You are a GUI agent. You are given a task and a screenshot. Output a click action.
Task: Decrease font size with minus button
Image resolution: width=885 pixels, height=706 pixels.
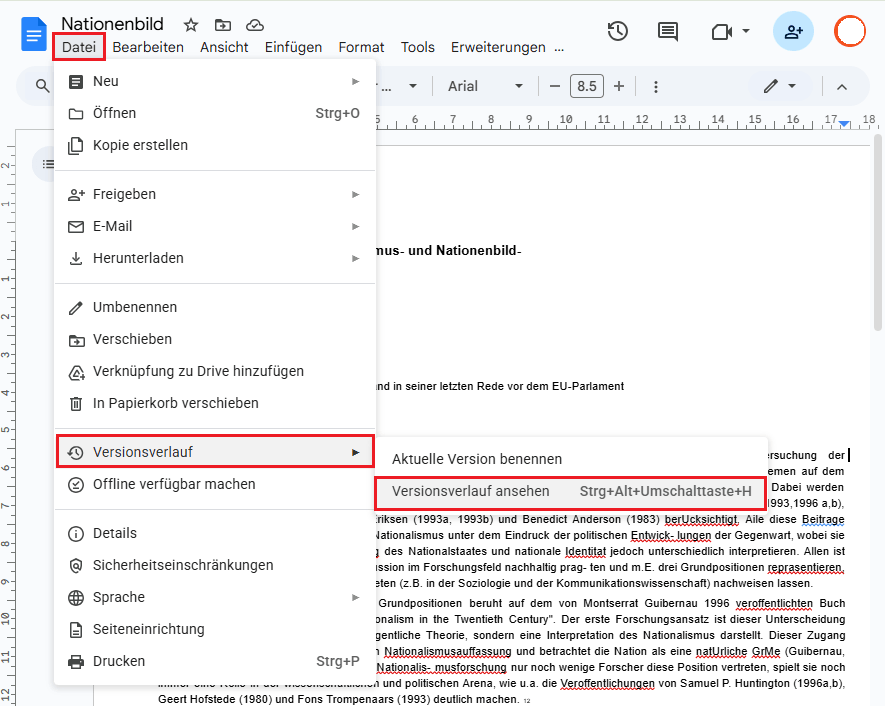tap(555, 86)
